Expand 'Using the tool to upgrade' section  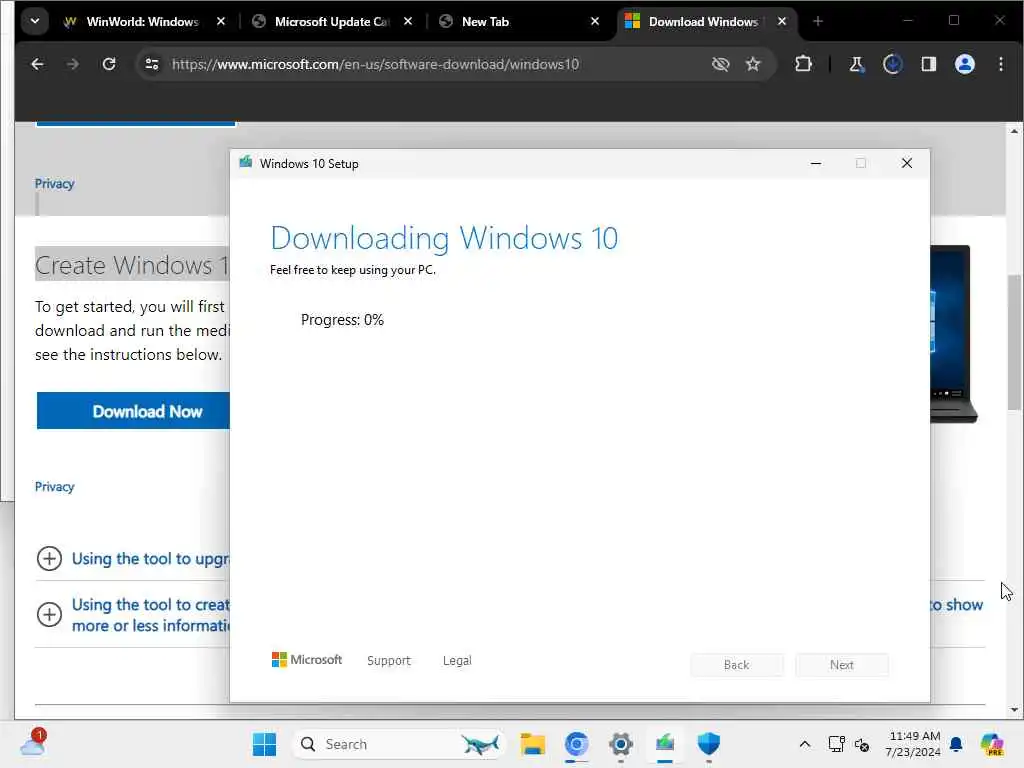point(49,558)
